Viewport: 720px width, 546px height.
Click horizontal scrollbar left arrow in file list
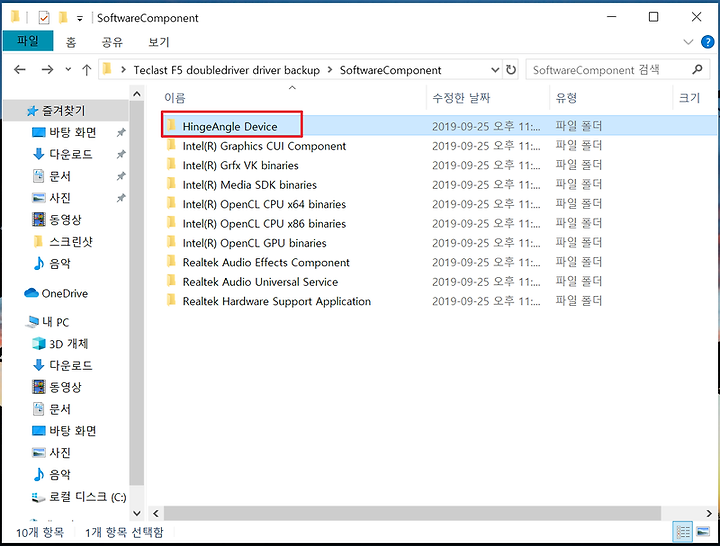click(x=156, y=513)
